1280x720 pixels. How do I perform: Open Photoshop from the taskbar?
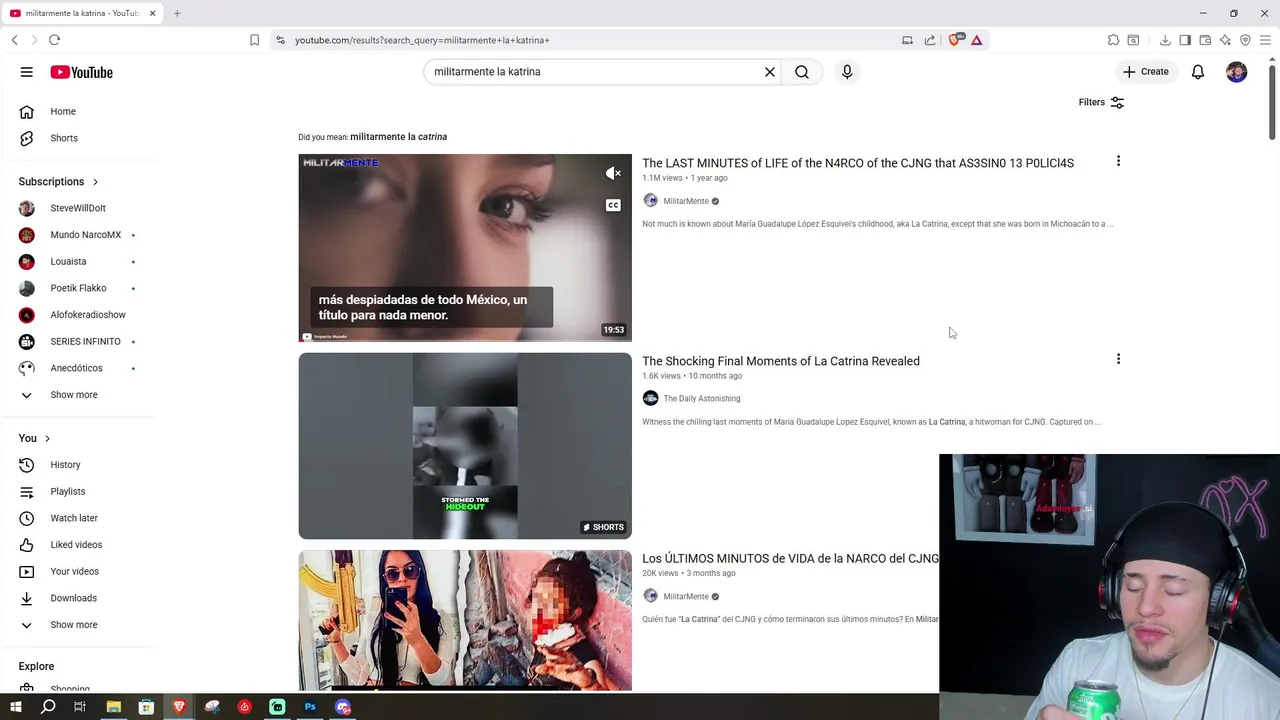point(310,707)
